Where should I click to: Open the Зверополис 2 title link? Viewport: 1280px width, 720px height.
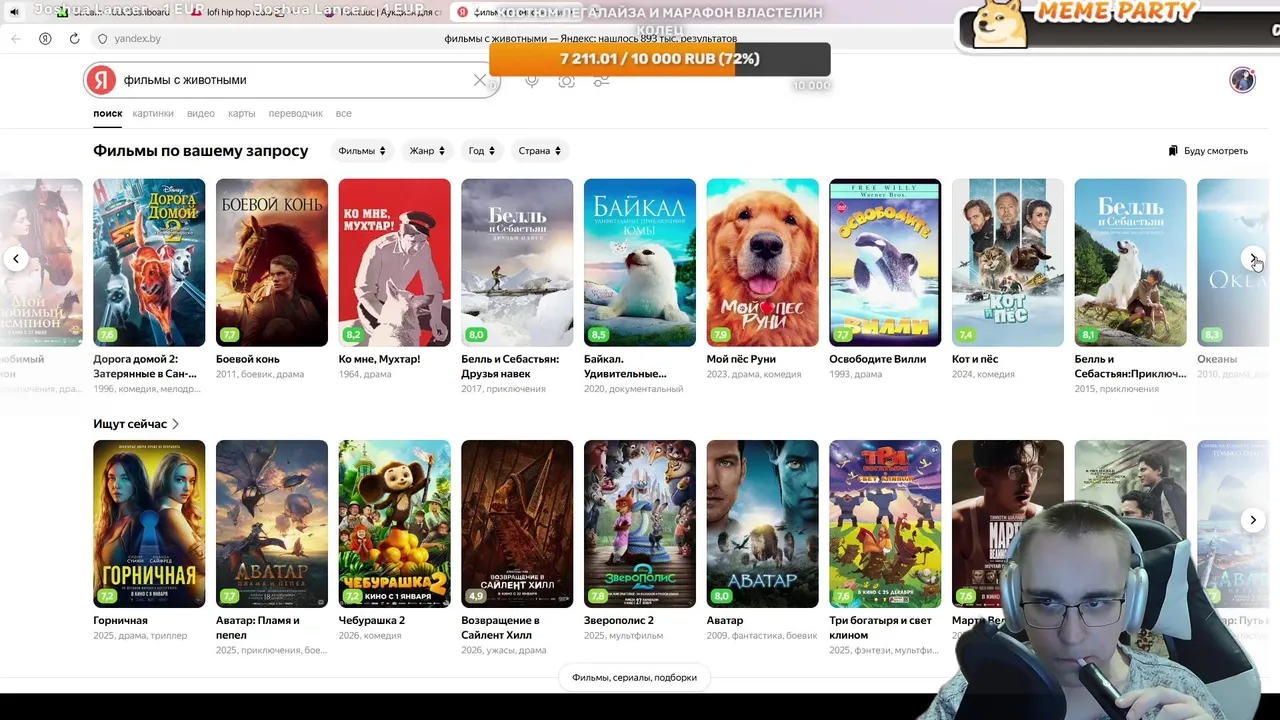[619, 620]
